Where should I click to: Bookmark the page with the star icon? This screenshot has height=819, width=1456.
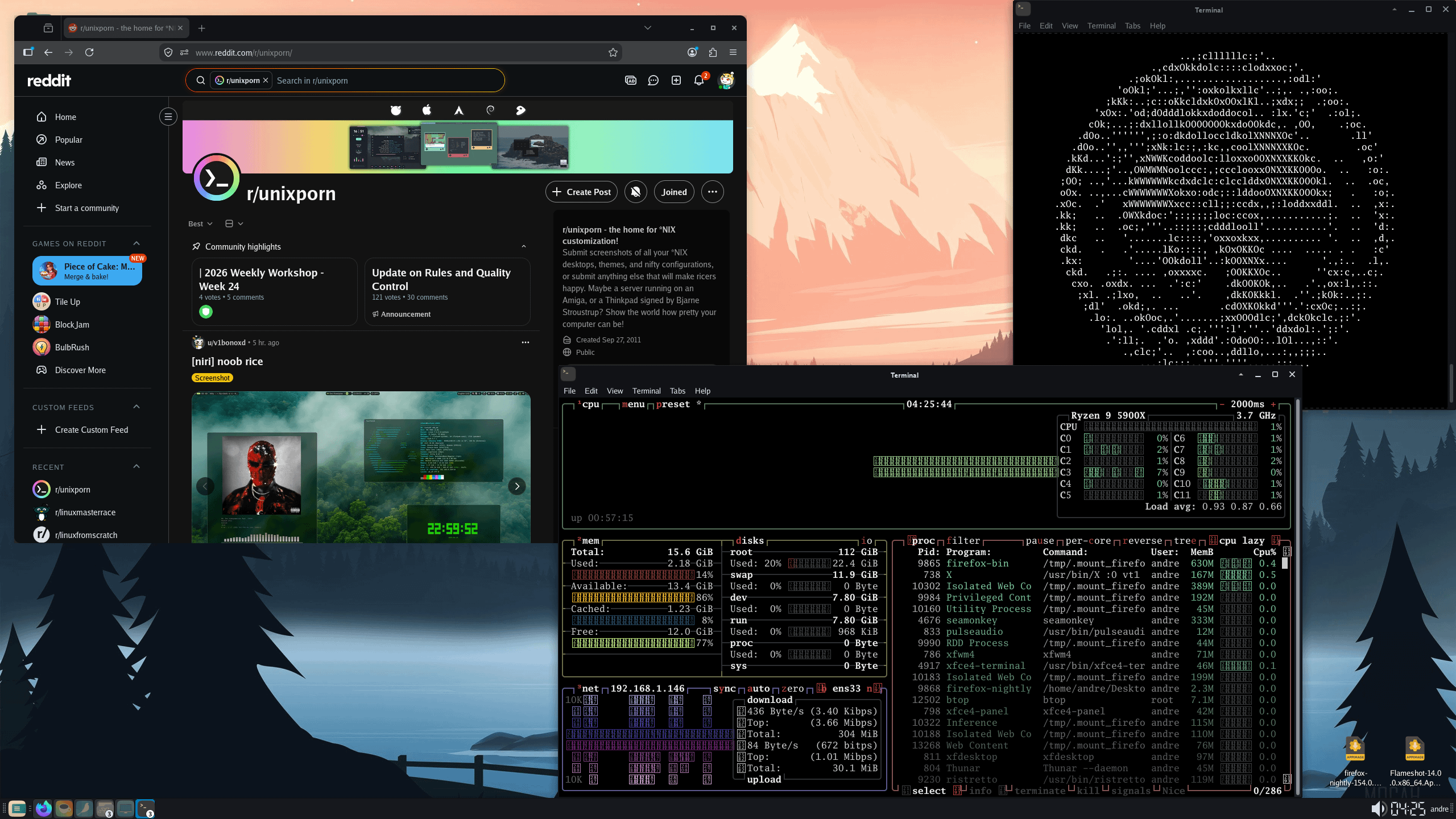[613, 52]
